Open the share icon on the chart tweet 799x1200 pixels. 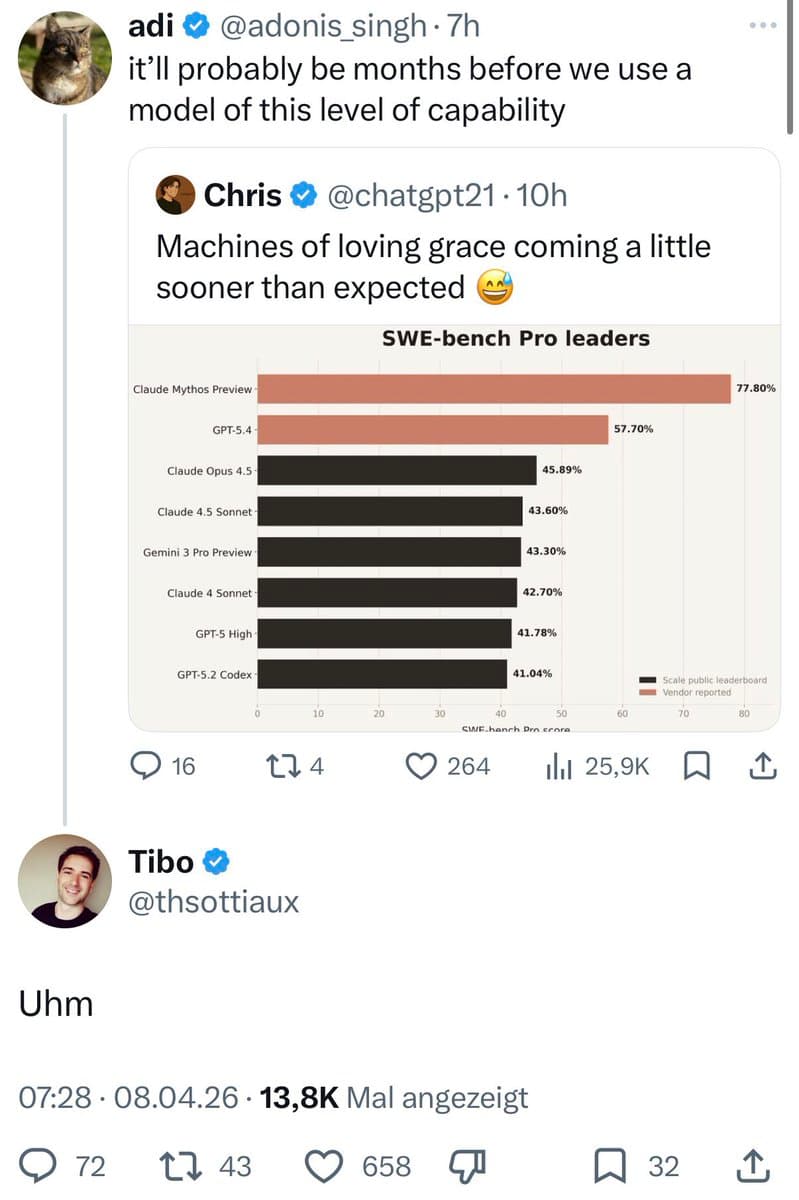coord(762,765)
